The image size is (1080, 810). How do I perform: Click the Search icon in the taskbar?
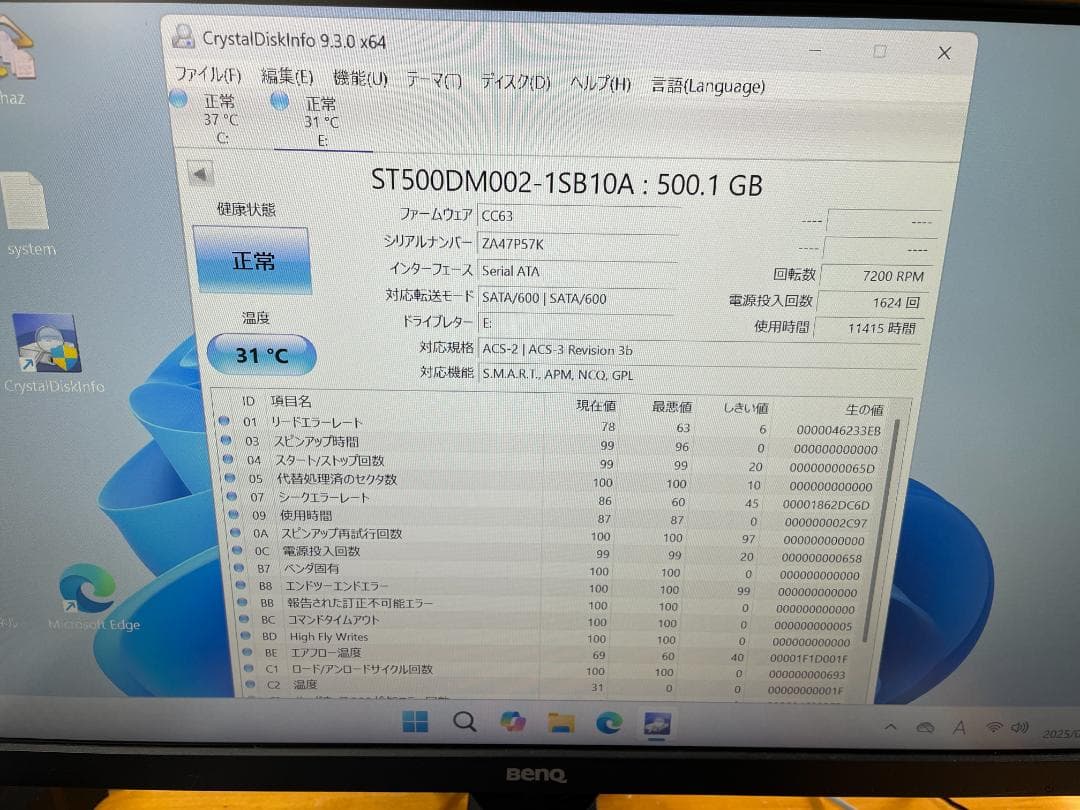tap(464, 721)
